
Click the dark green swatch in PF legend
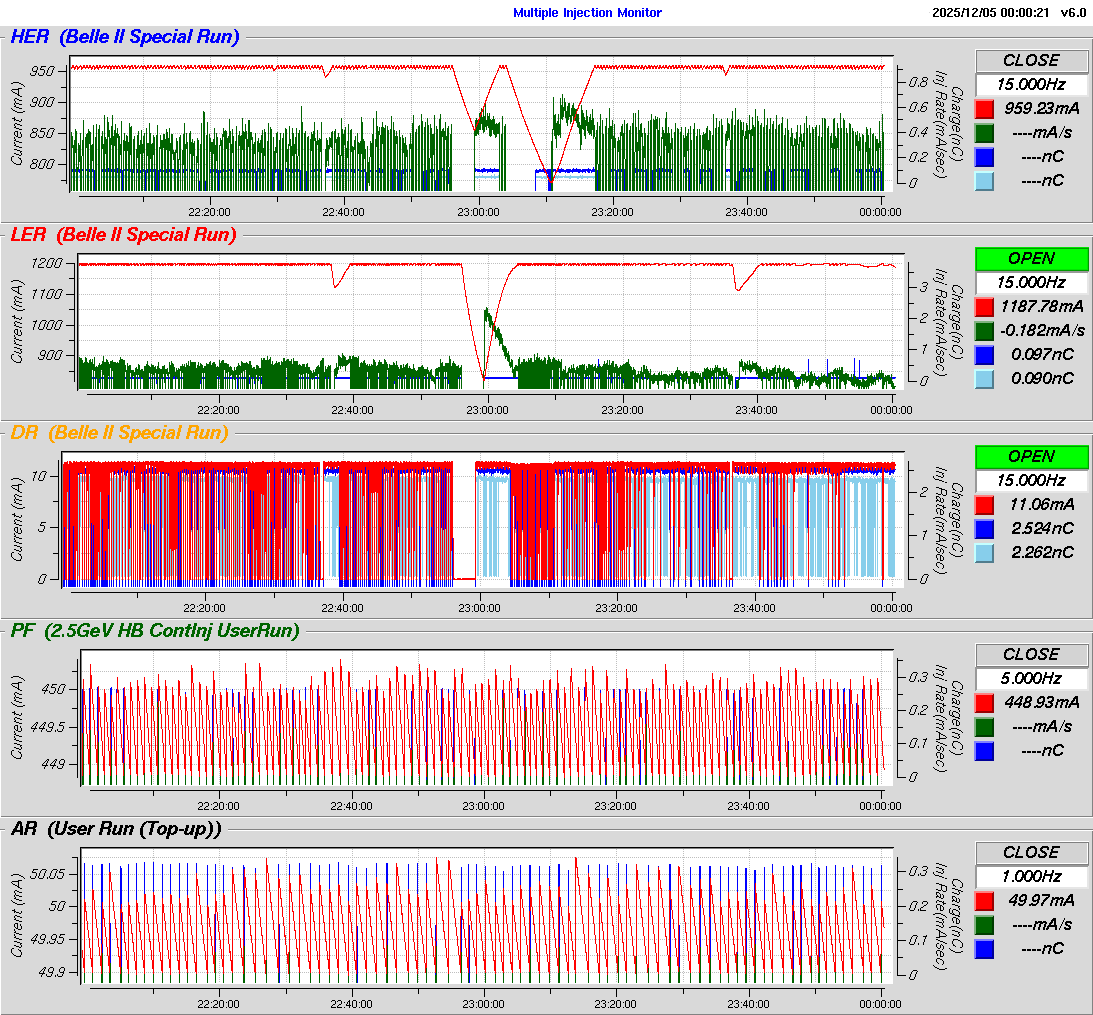point(984,727)
